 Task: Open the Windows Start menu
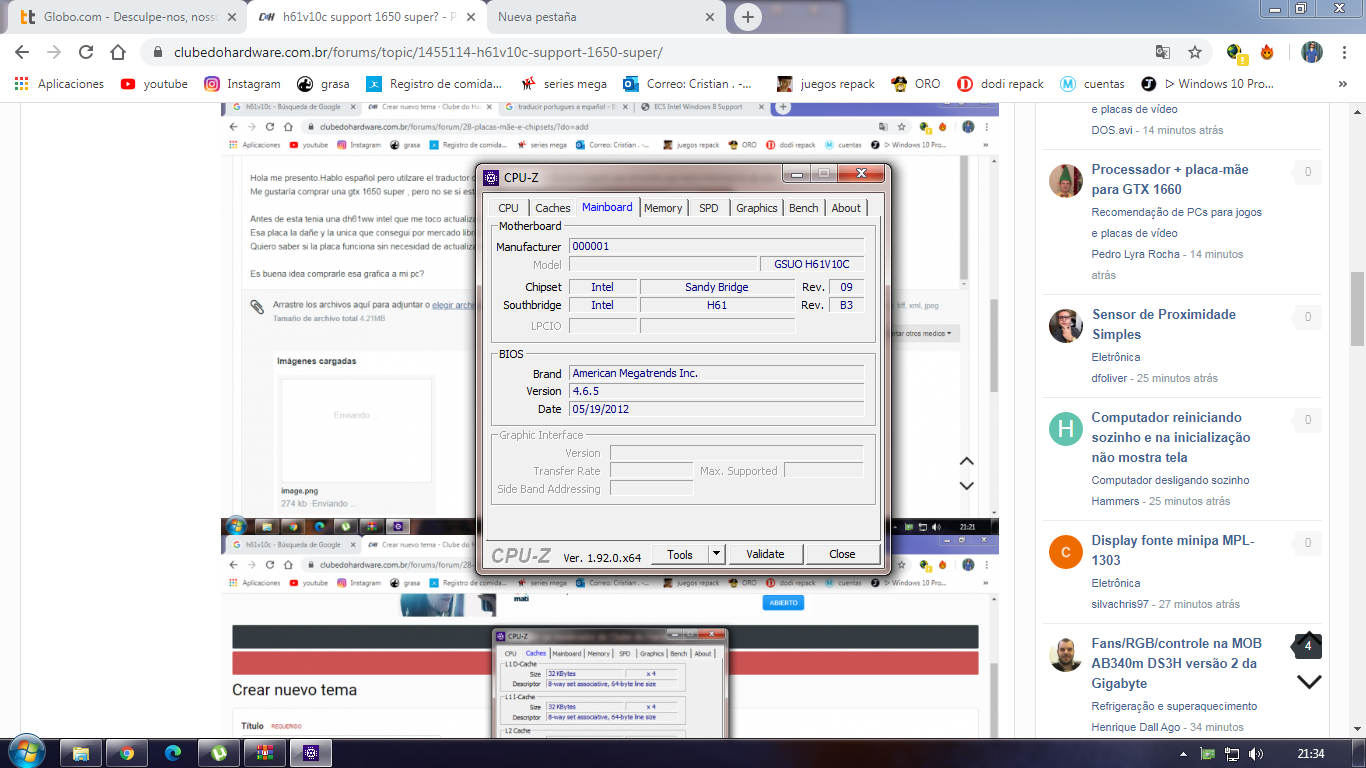click(25, 752)
